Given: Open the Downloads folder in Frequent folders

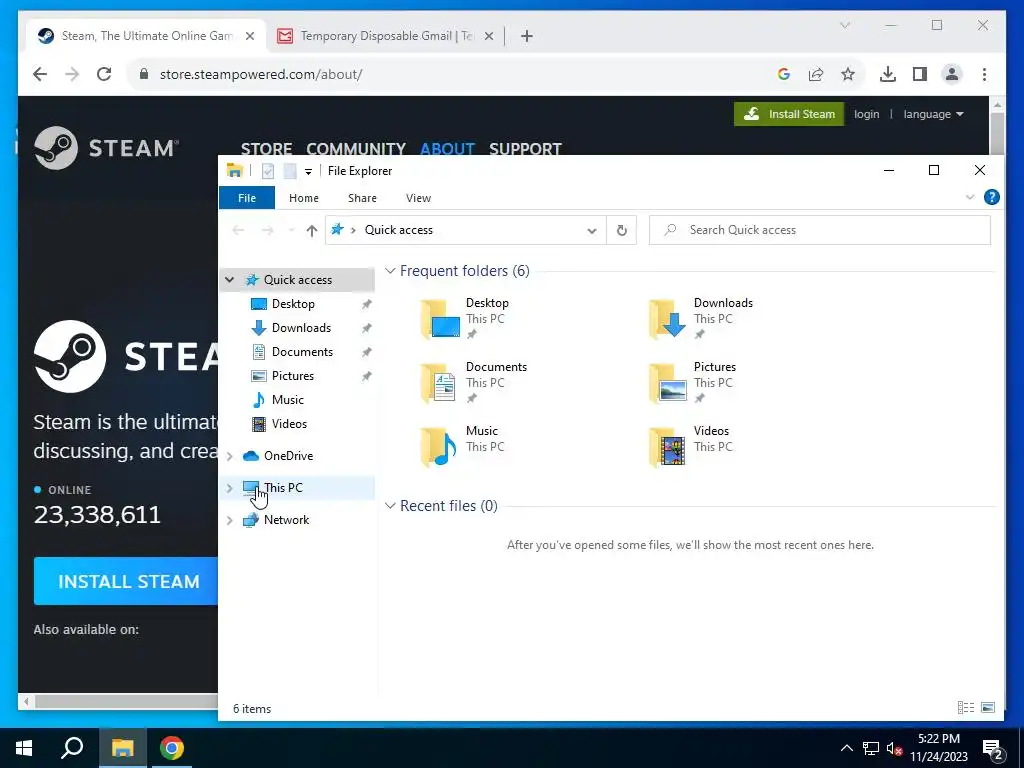Looking at the screenshot, I should (701, 318).
